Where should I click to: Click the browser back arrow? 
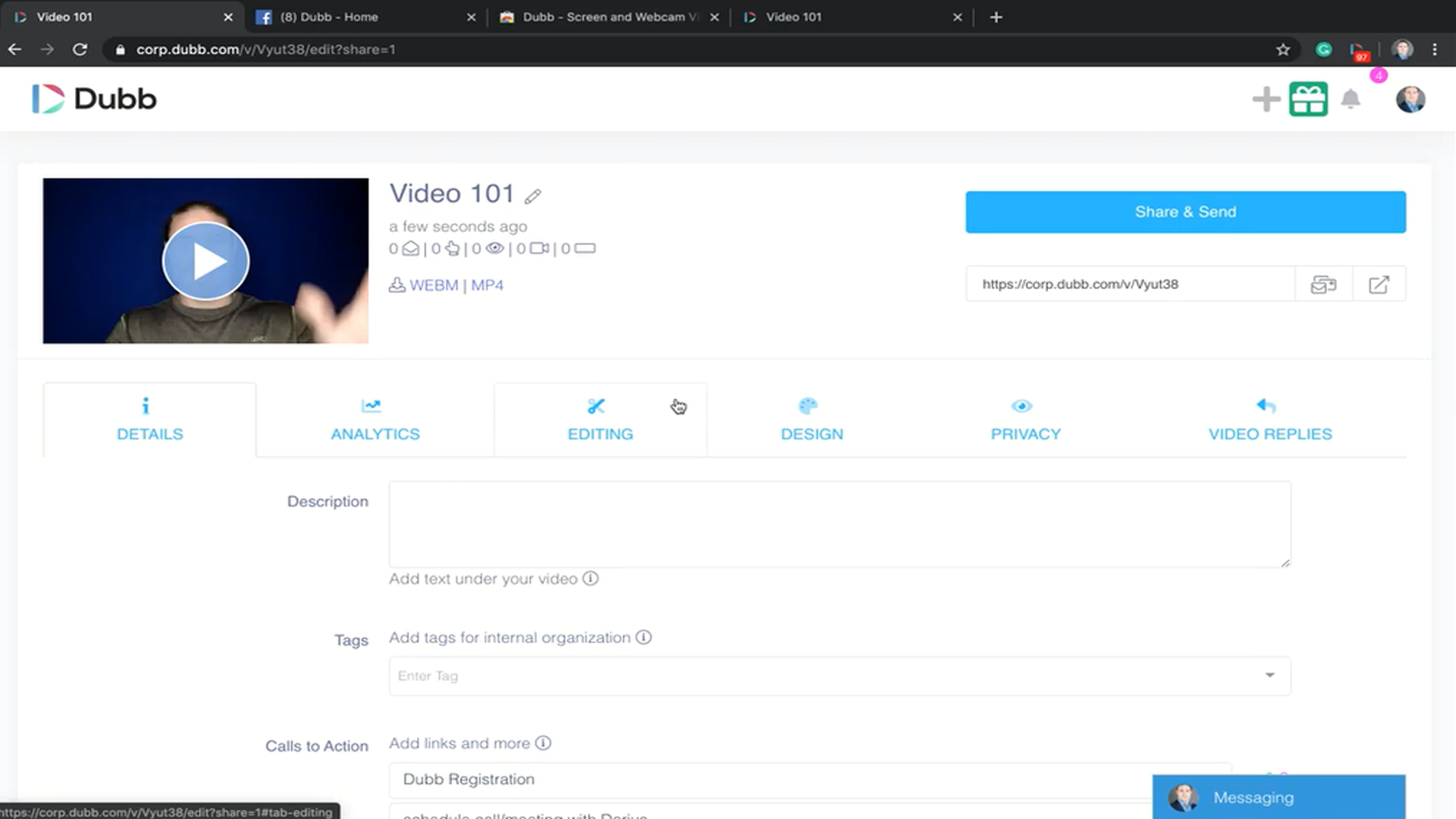[15, 49]
